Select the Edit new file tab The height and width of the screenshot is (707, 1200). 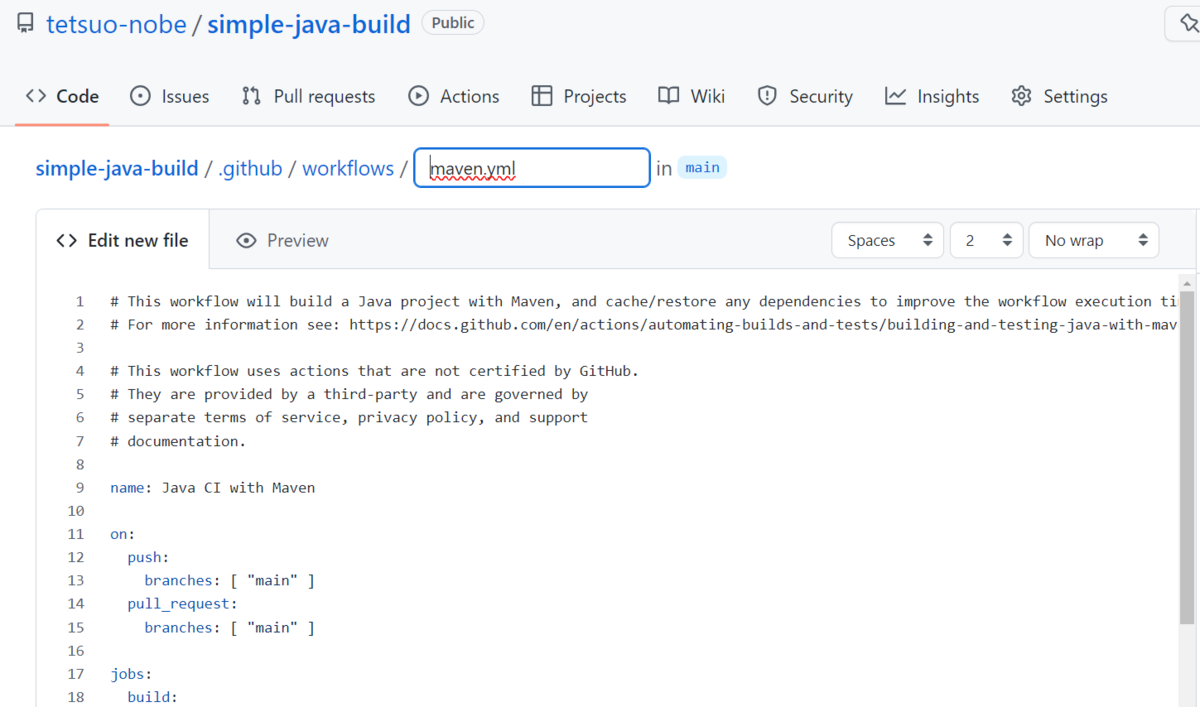coord(123,240)
